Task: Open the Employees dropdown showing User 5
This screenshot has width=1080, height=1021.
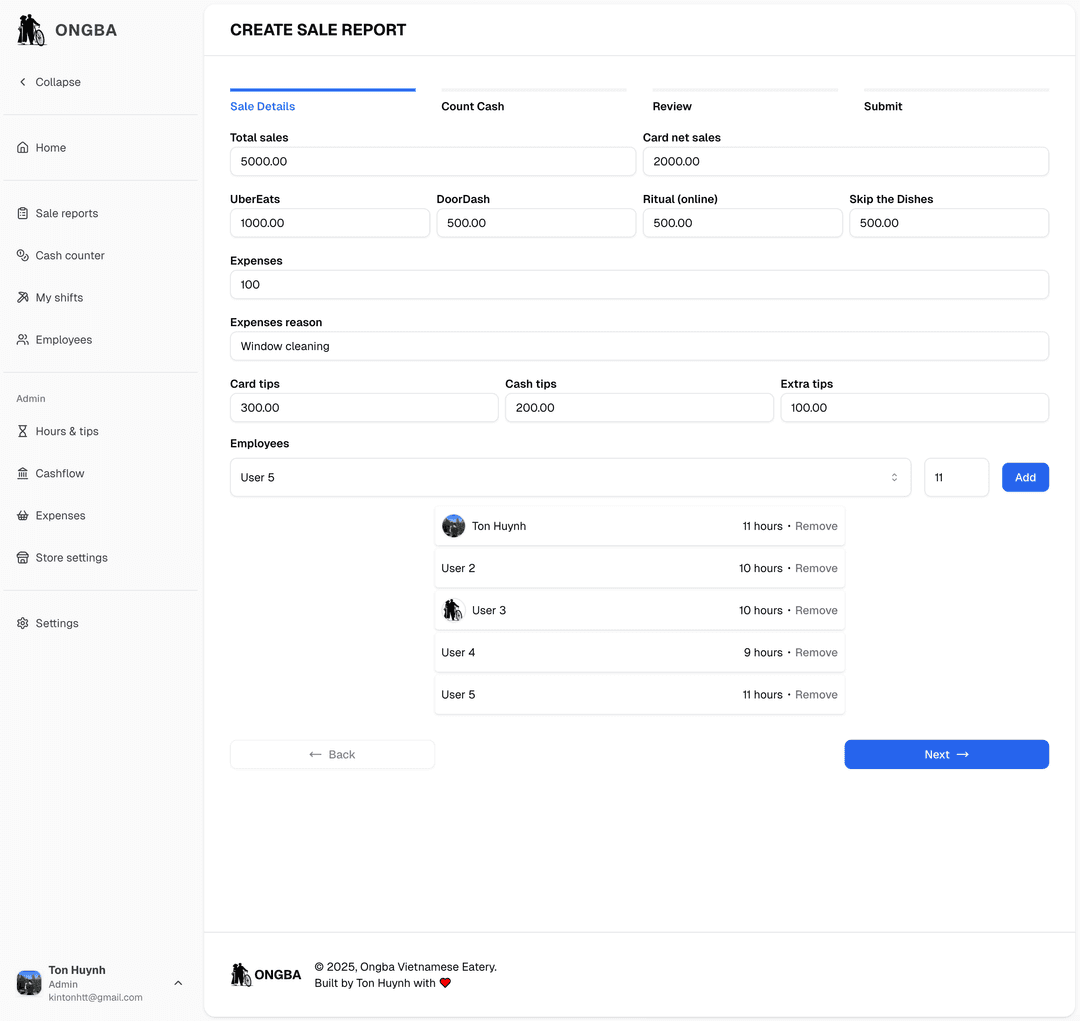Action: (x=570, y=477)
